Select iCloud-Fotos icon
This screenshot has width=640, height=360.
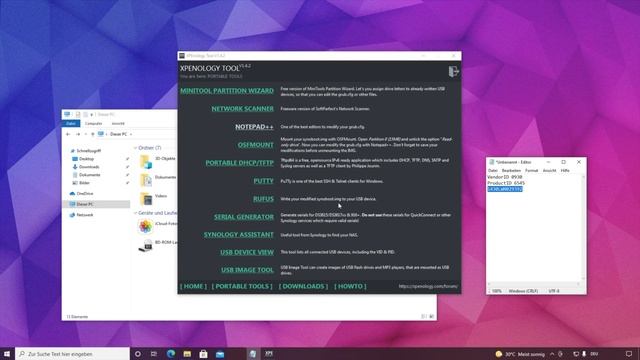click(x=145, y=226)
